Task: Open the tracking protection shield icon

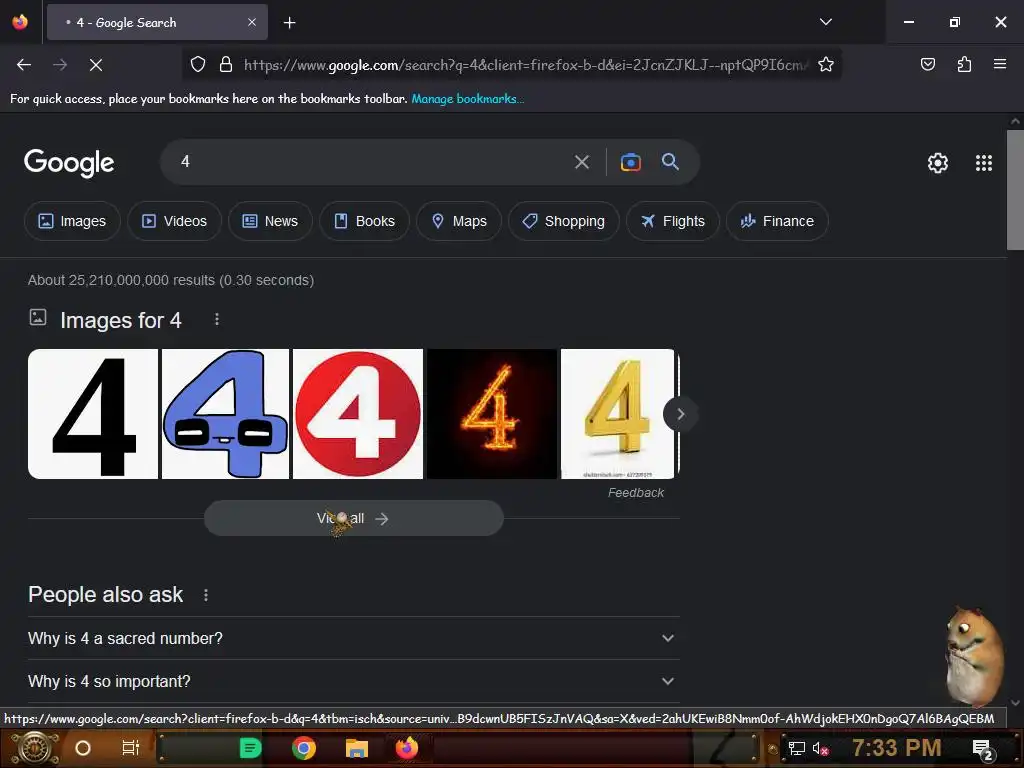Action: (198, 64)
